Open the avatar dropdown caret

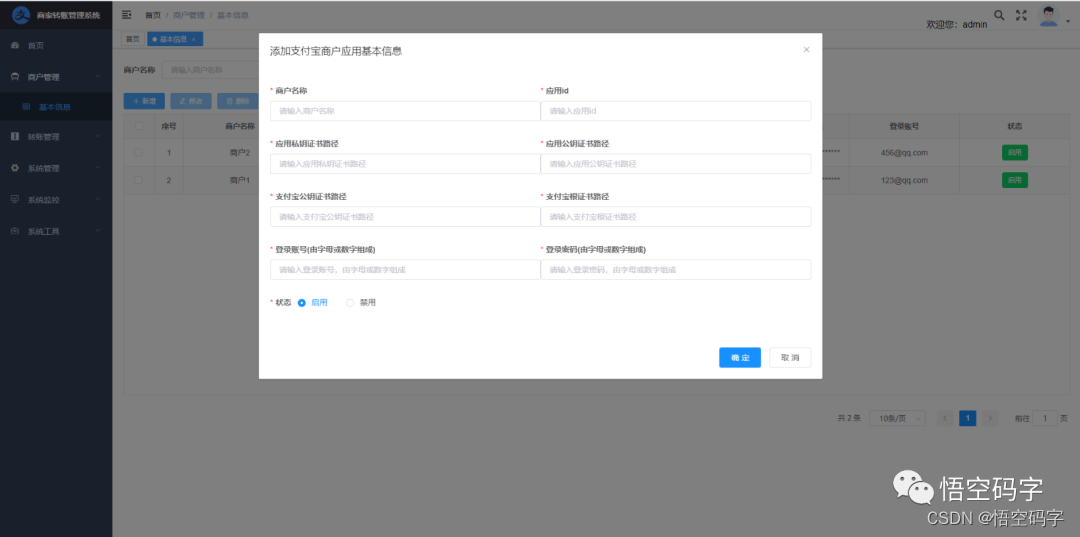(1068, 22)
